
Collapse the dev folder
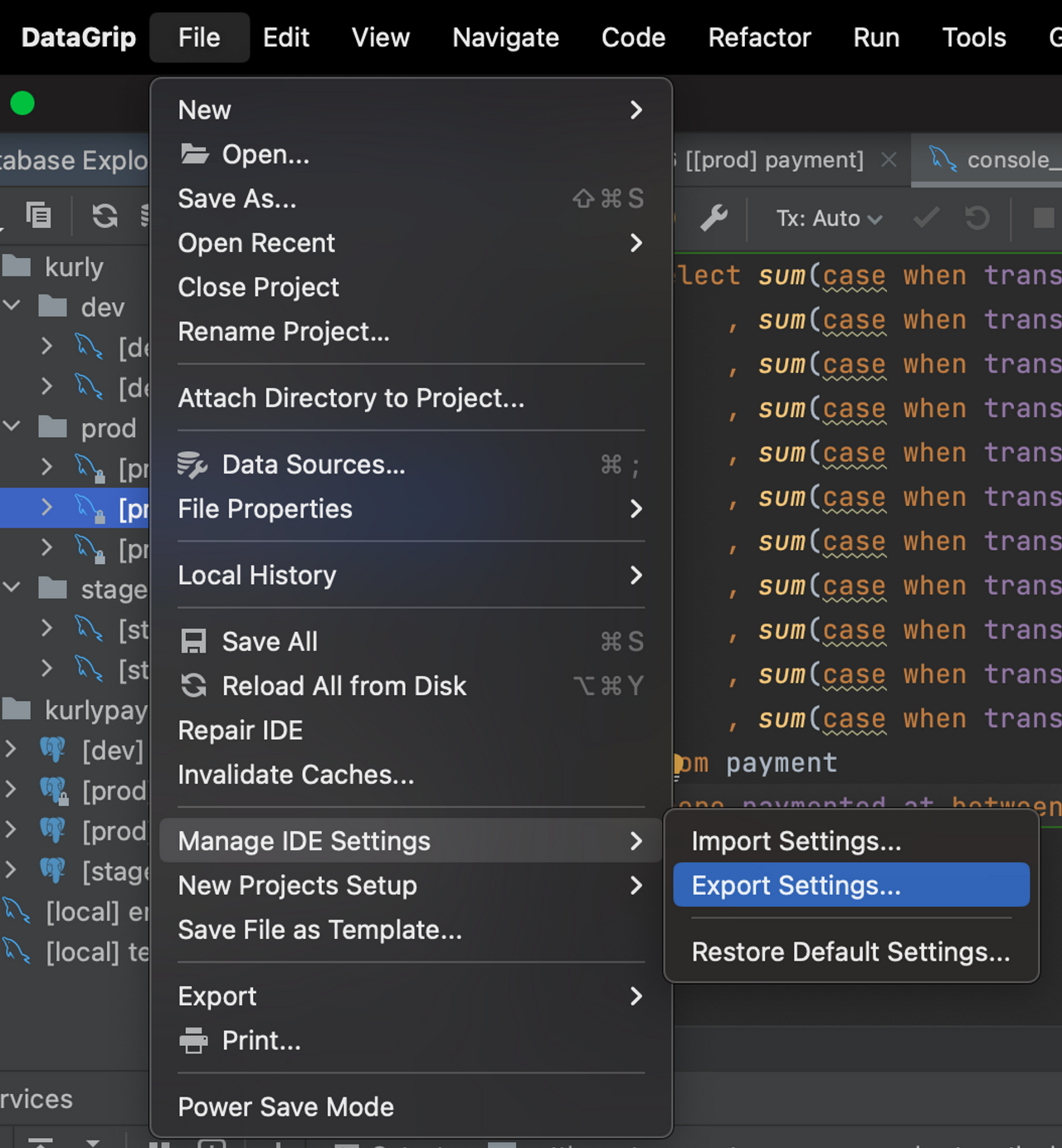pos(12,305)
